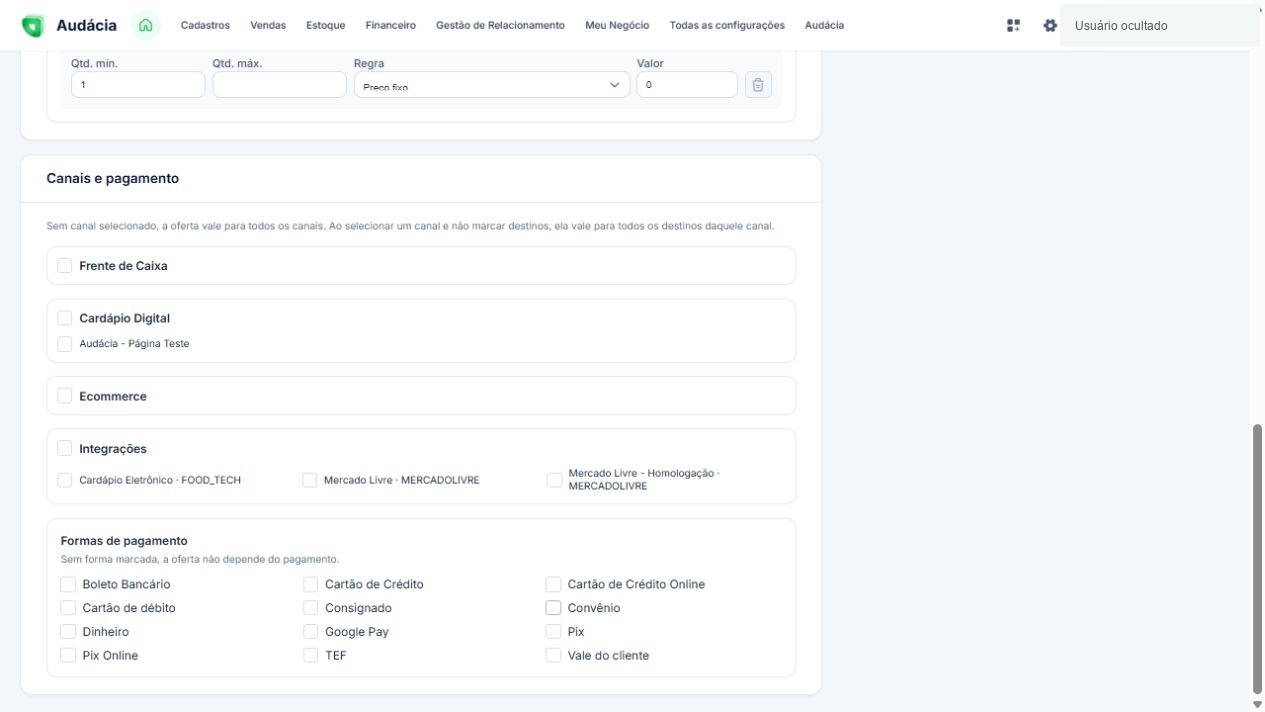Tick the Mercado Livre - MERCADOLIVRE checkbox
The height and width of the screenshot is (712, 1265).
click(x=310, y=480)
